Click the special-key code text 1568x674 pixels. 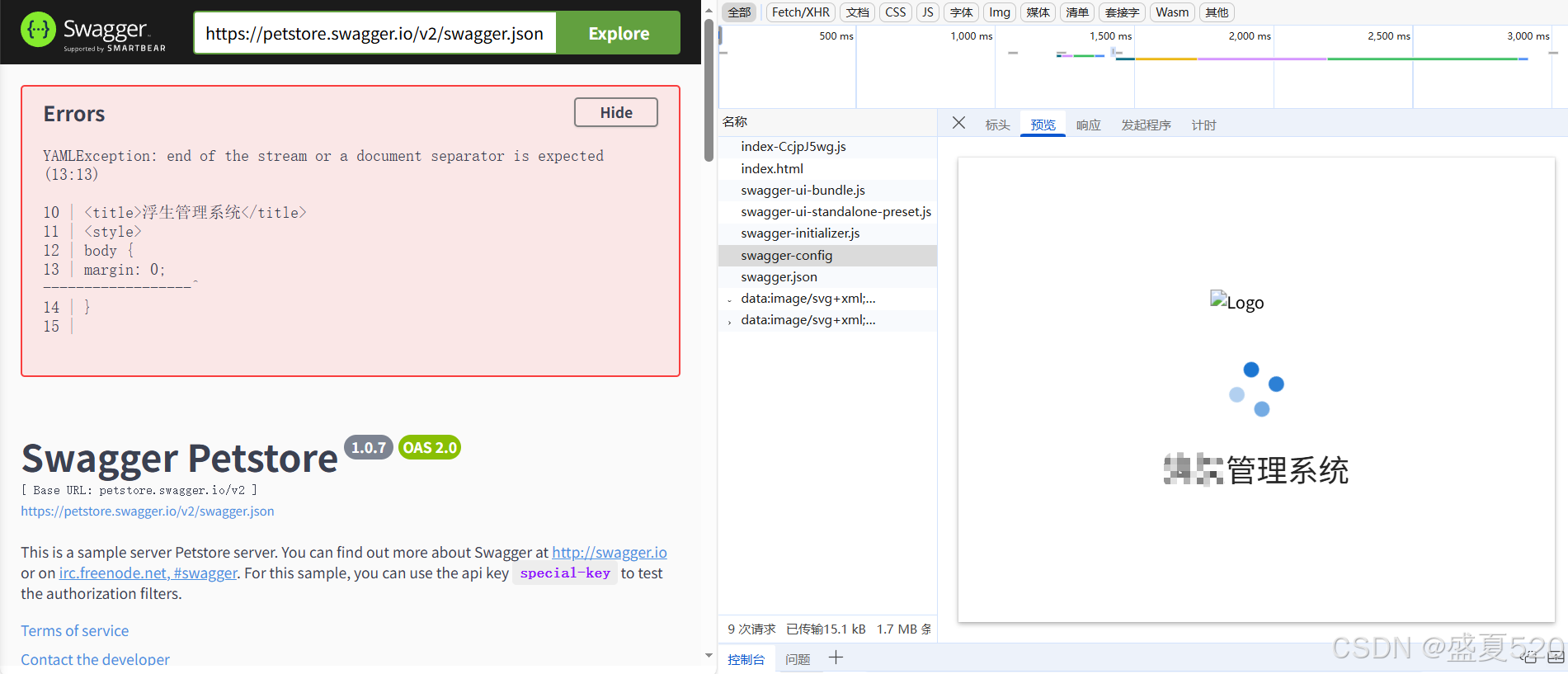[565, 573]
